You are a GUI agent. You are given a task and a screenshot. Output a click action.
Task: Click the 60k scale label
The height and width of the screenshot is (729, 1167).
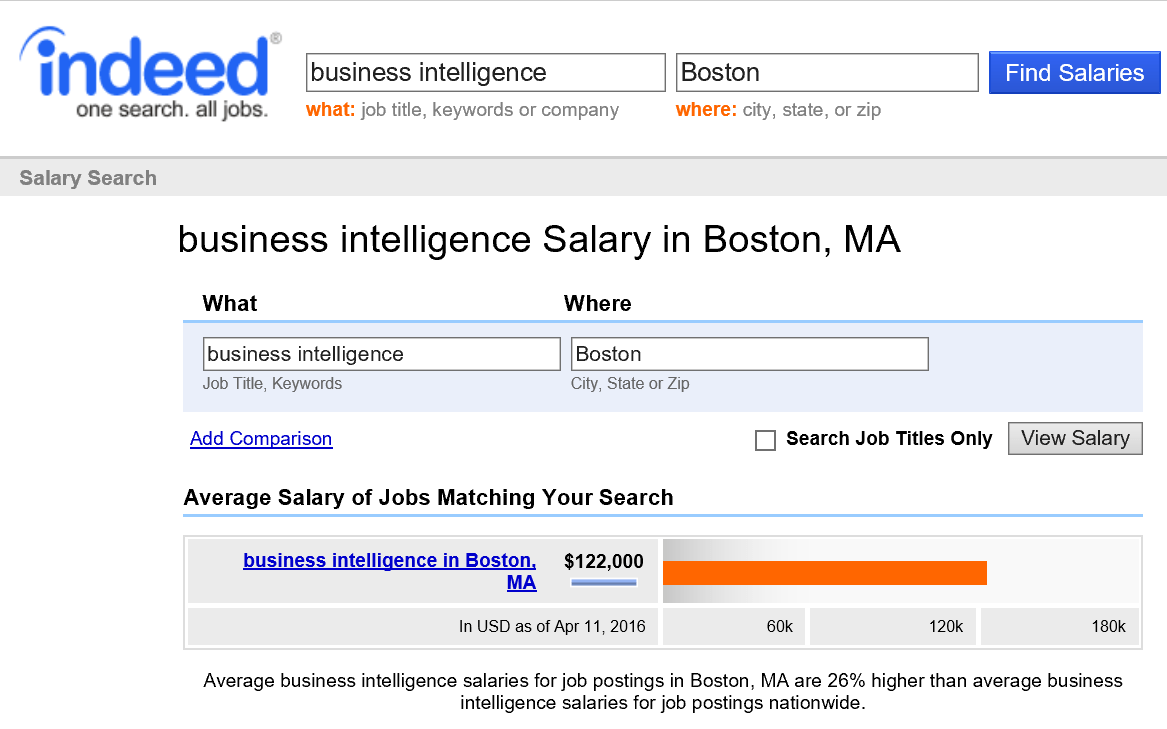(x=779, y=627)
